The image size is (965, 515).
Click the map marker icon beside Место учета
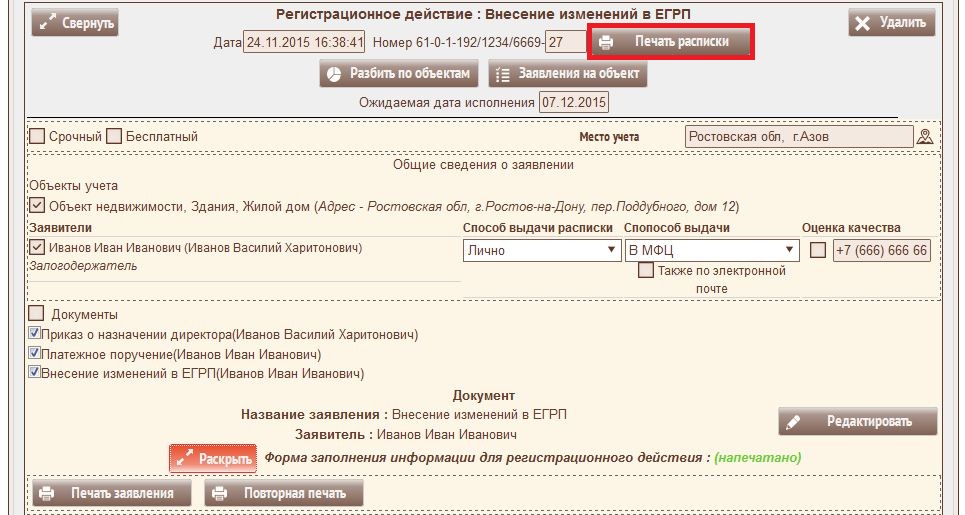[925, 137]
